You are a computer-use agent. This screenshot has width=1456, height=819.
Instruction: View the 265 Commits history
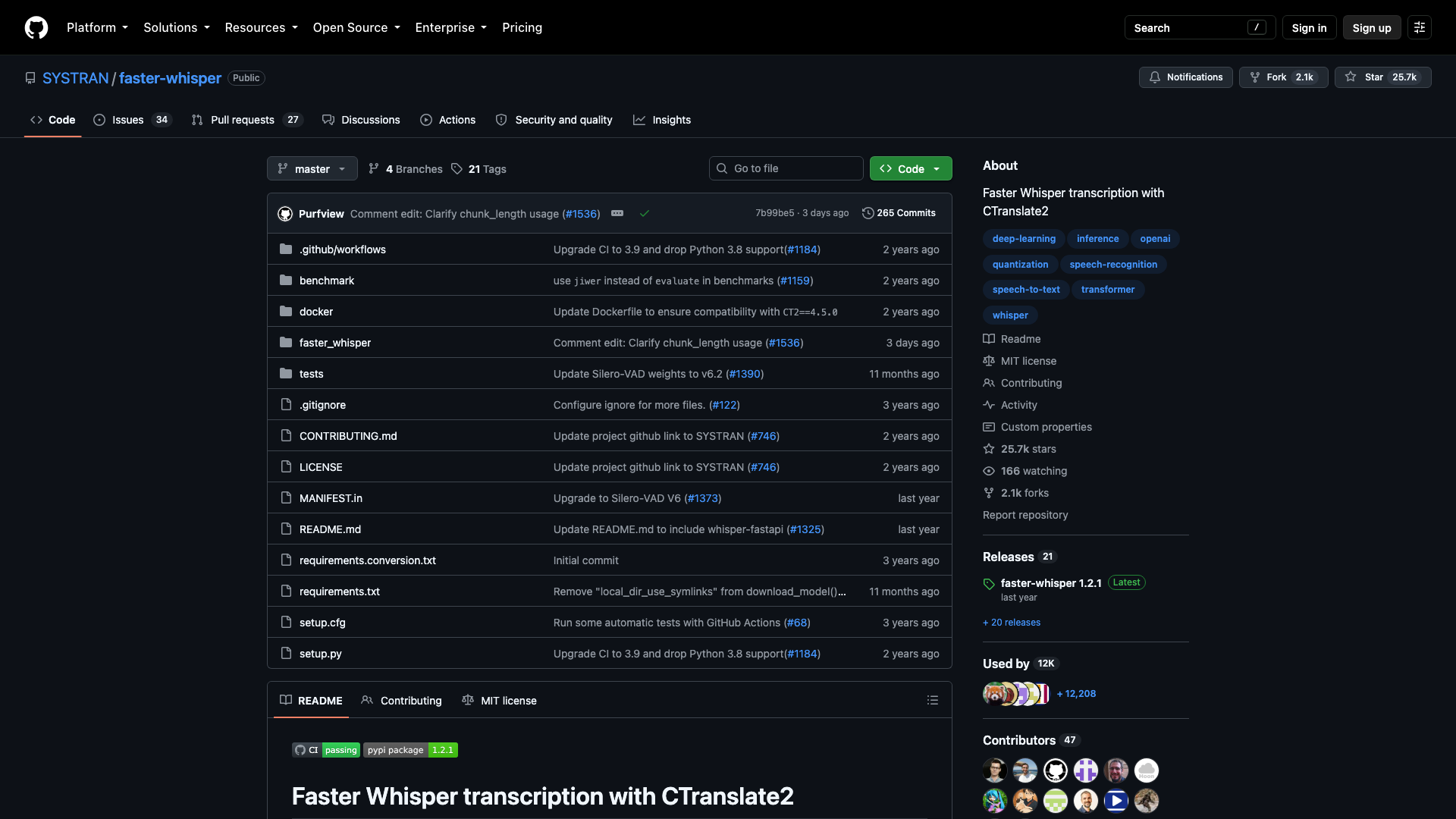[x=899, y=213]
